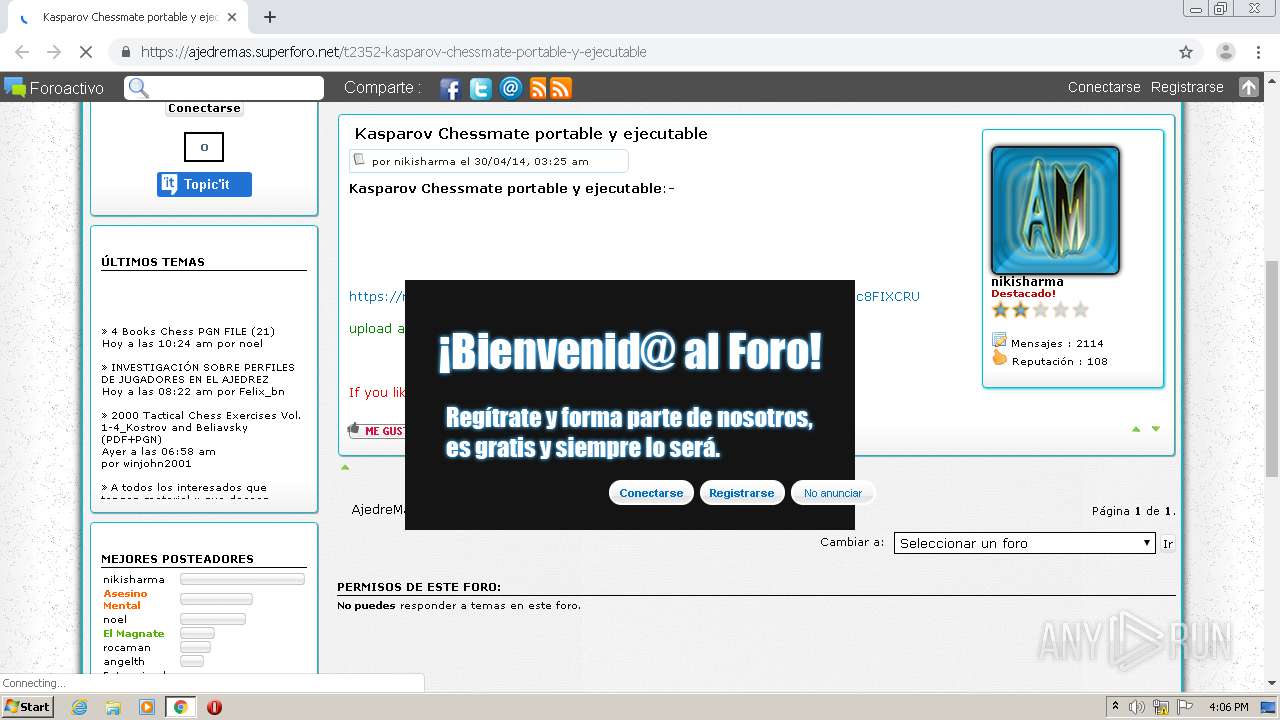Open the 'Seleccionar un foro' dropdown
Viewport: 1280px width, 720px height.
[1025, 543]
